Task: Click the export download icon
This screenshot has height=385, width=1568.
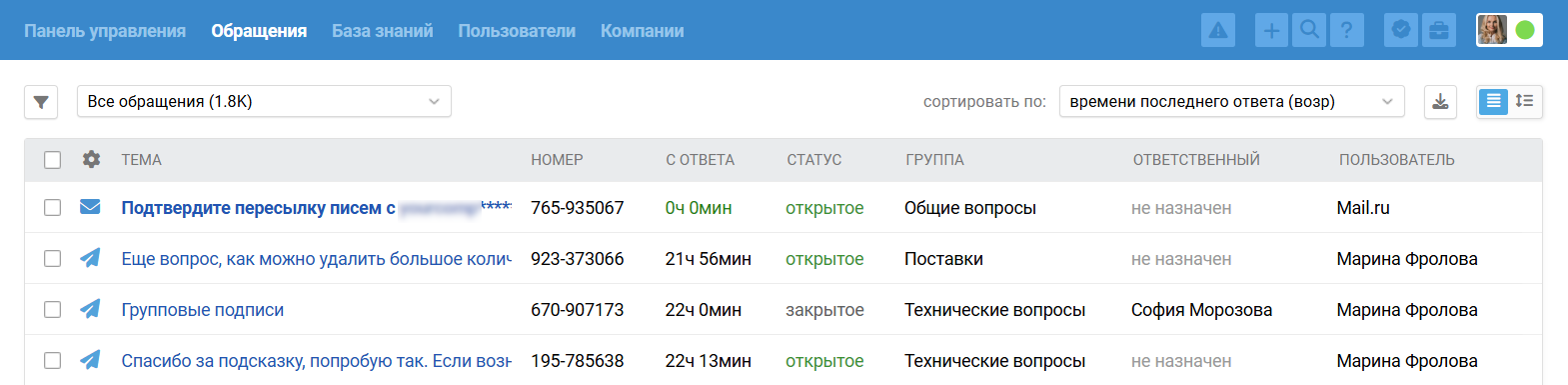Action: click(1440, 102)
